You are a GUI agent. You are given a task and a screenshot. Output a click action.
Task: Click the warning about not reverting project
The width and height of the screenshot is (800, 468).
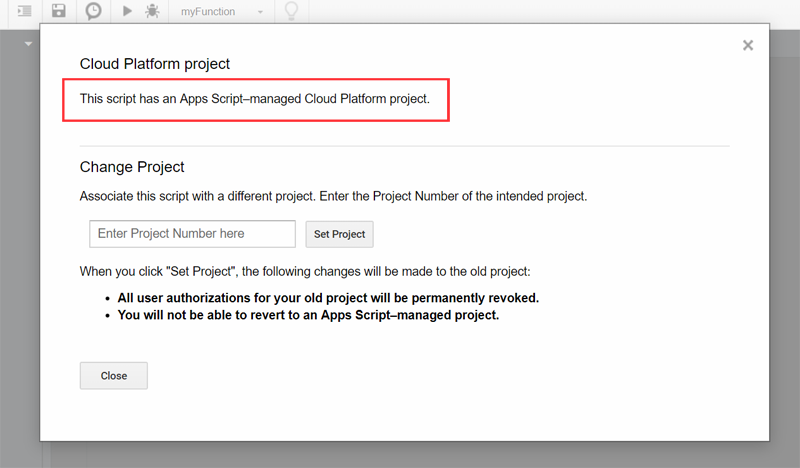pos(308,315)
